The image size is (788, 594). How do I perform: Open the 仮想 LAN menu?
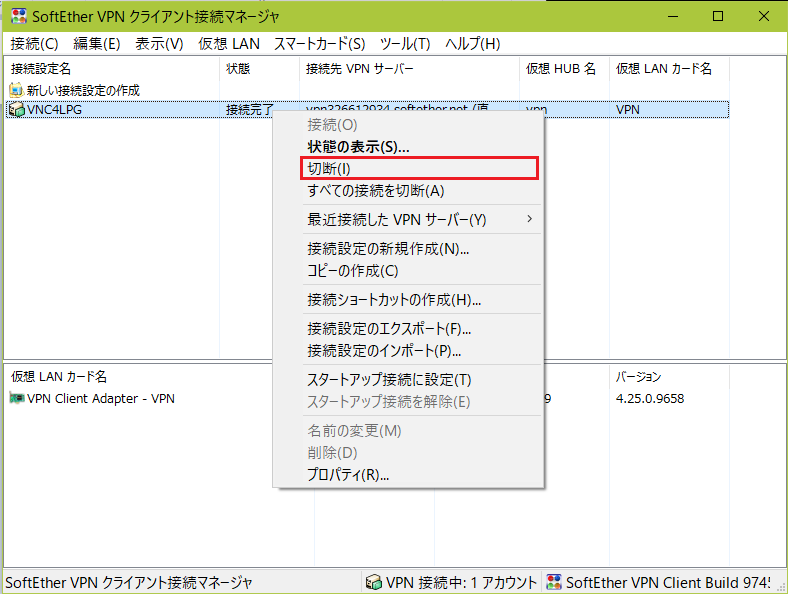[229, 44]
